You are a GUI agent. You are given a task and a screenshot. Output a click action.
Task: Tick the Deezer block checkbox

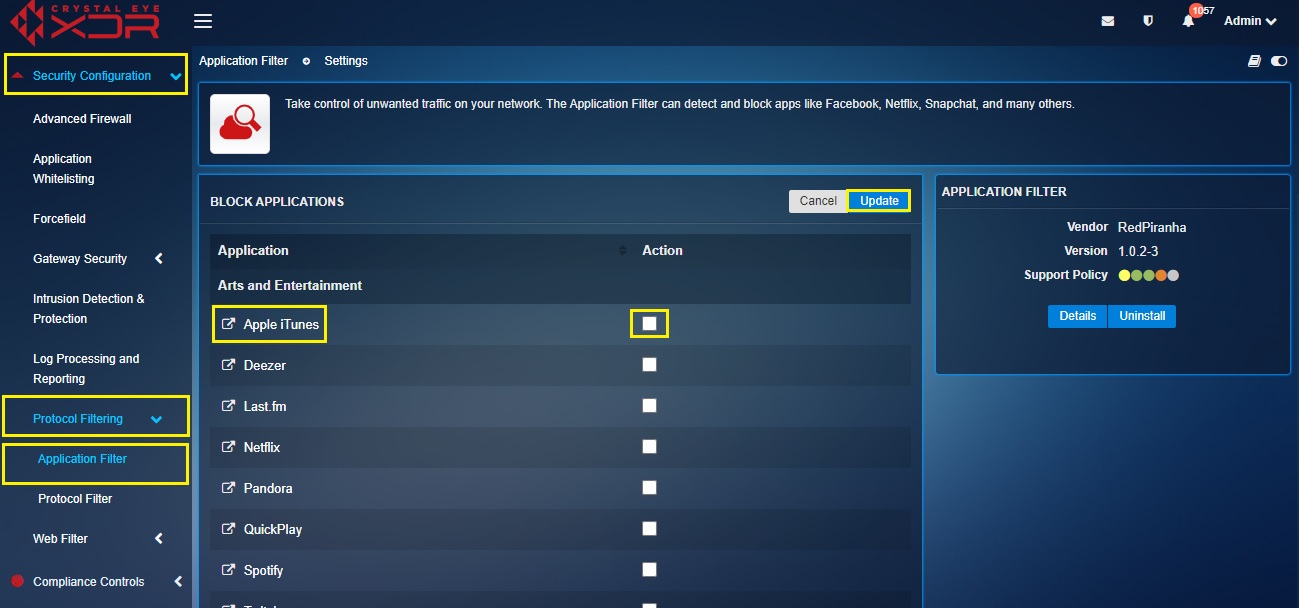point(649,365)
